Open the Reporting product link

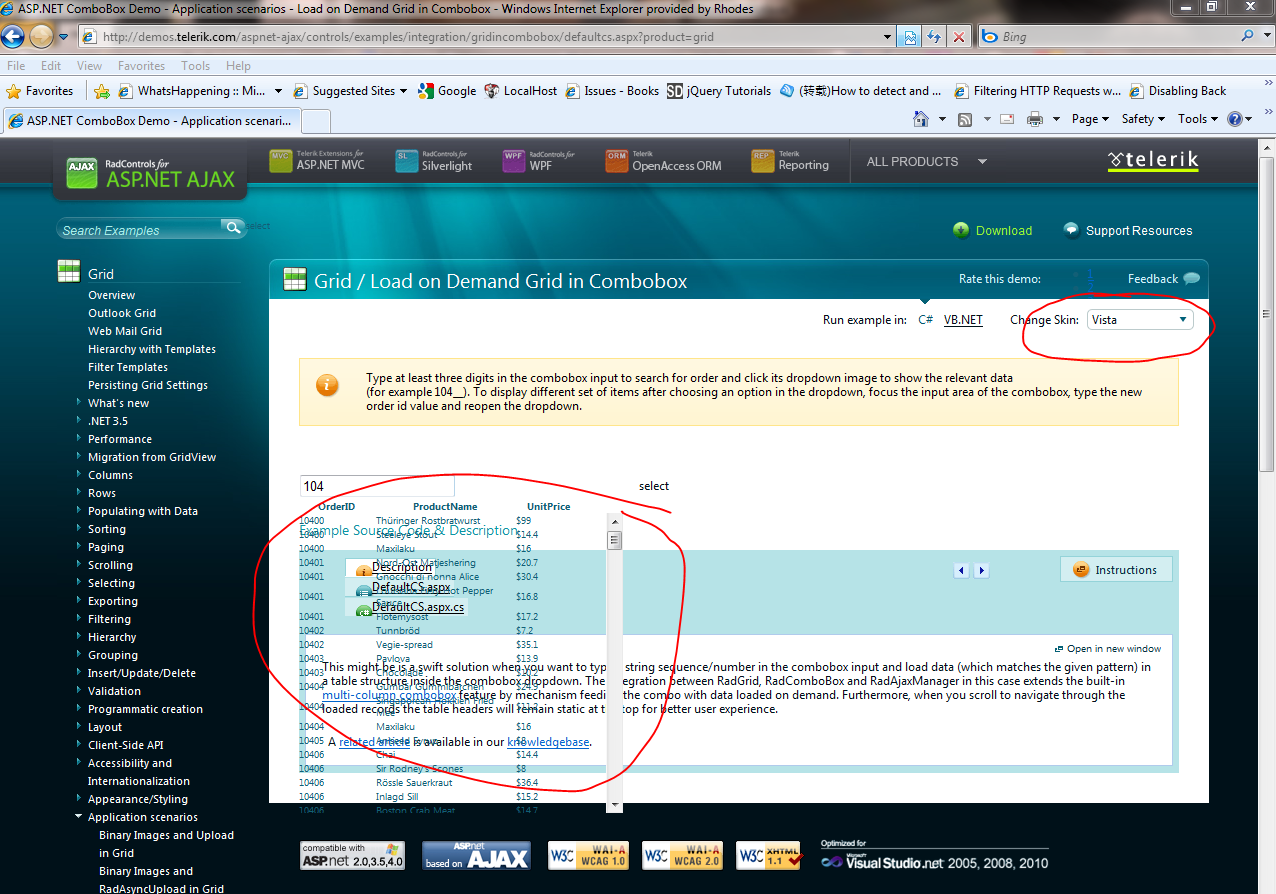pos(790,161)
